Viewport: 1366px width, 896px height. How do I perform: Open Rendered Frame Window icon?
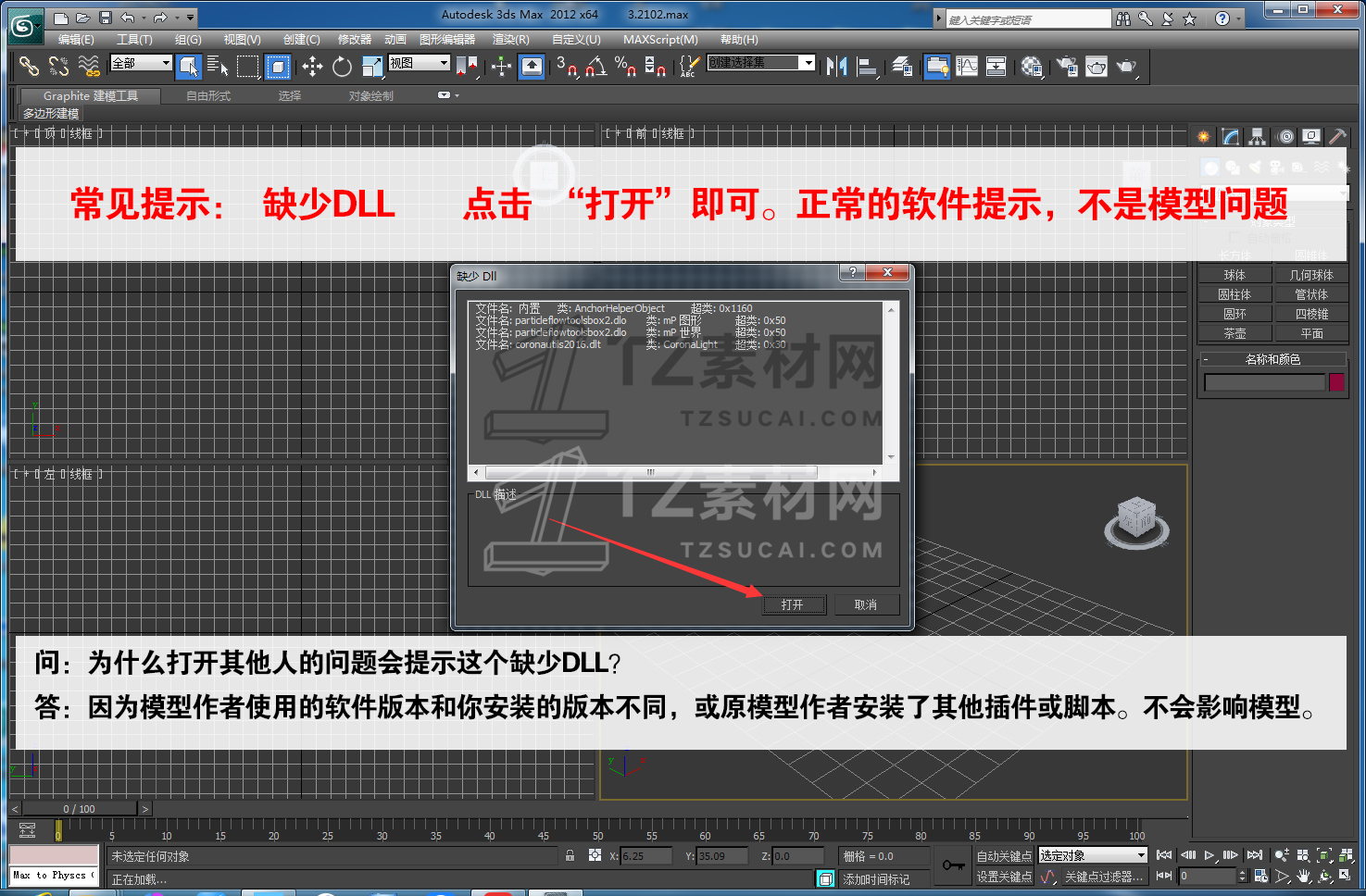1097,66
